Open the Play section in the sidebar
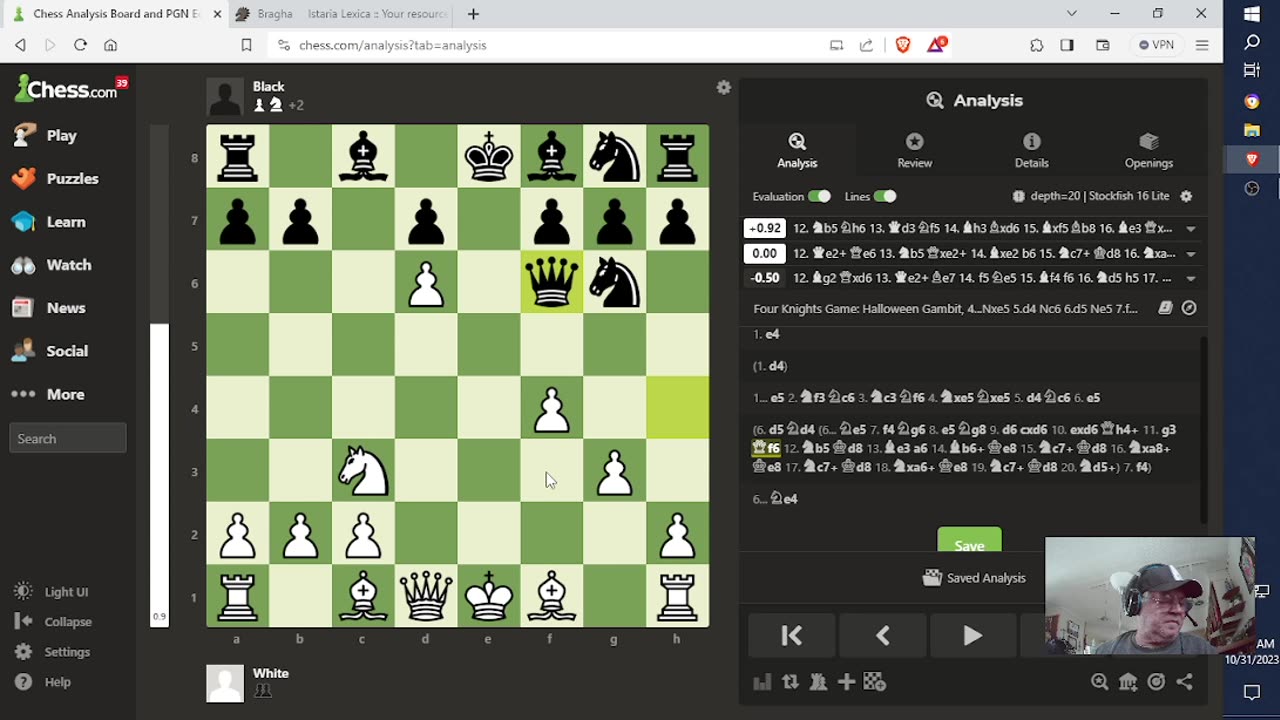The width and height of the screenshot is (1280, 720). (44, 135)
